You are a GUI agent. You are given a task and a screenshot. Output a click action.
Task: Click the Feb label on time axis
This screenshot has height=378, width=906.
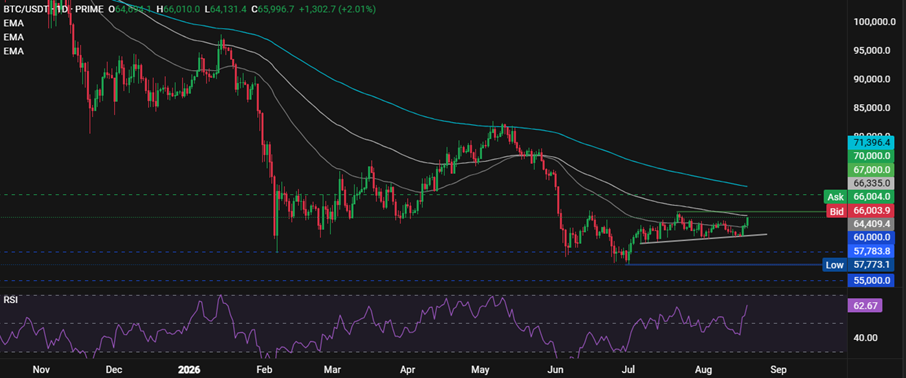(263, 369)
